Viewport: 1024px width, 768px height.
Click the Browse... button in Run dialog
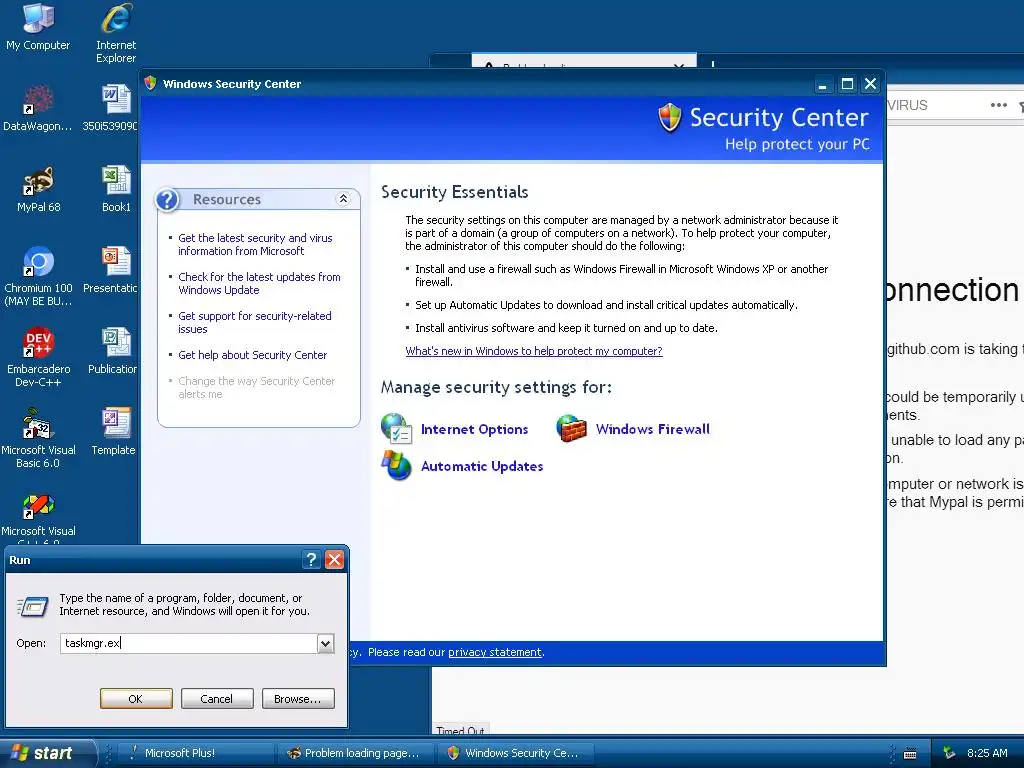click(x=298, y=699)
